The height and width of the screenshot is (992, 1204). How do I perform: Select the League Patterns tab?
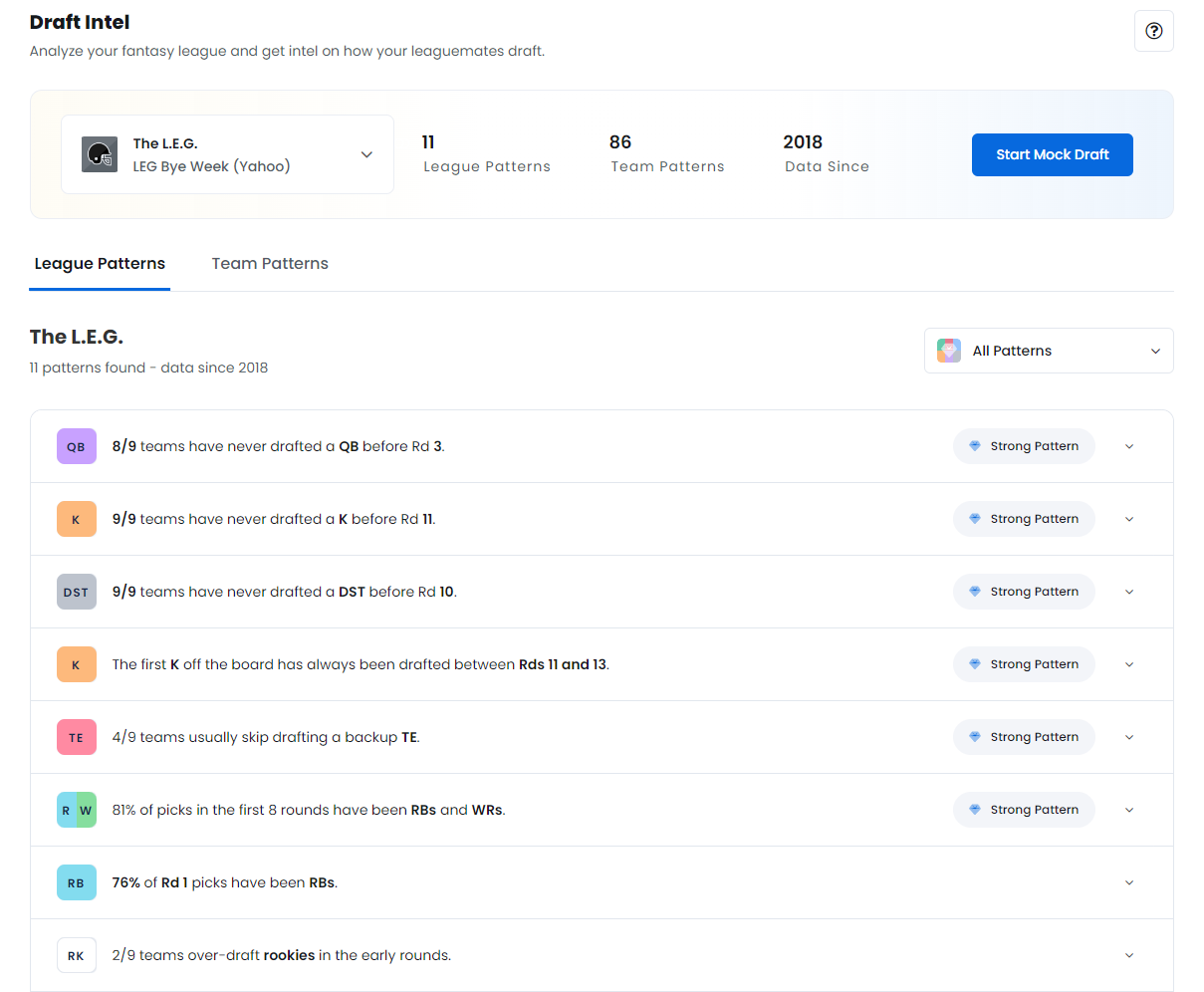(100, 263)
